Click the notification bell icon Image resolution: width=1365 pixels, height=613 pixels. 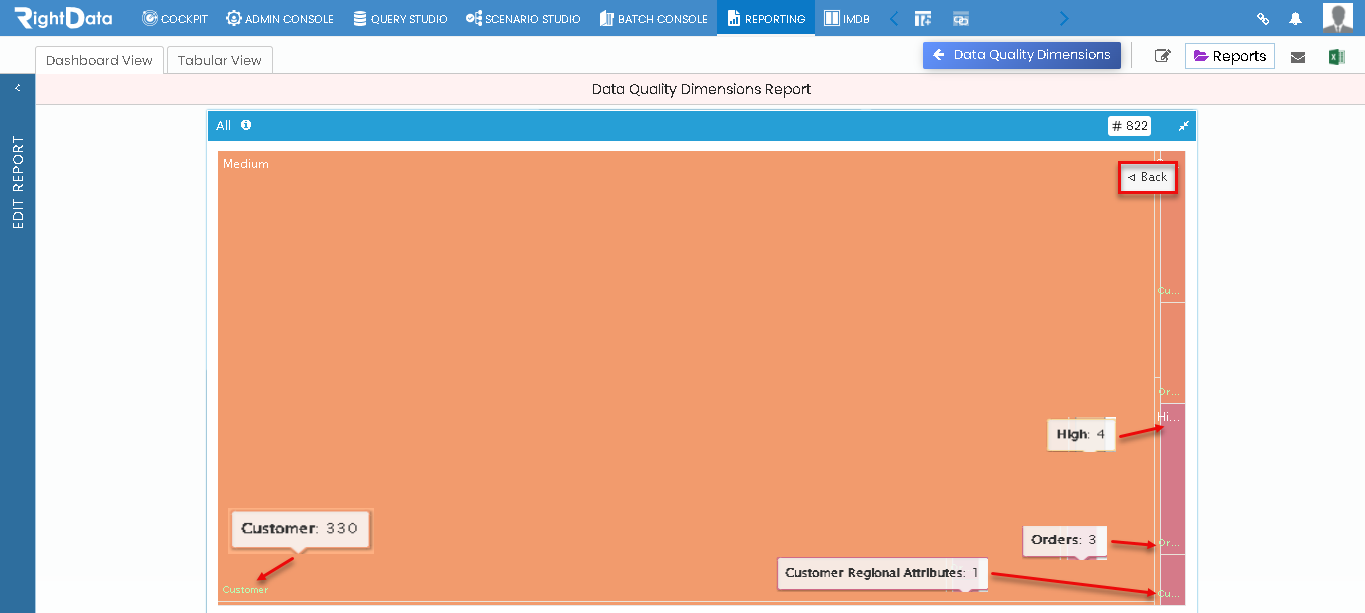click(x=1295, y=19)
